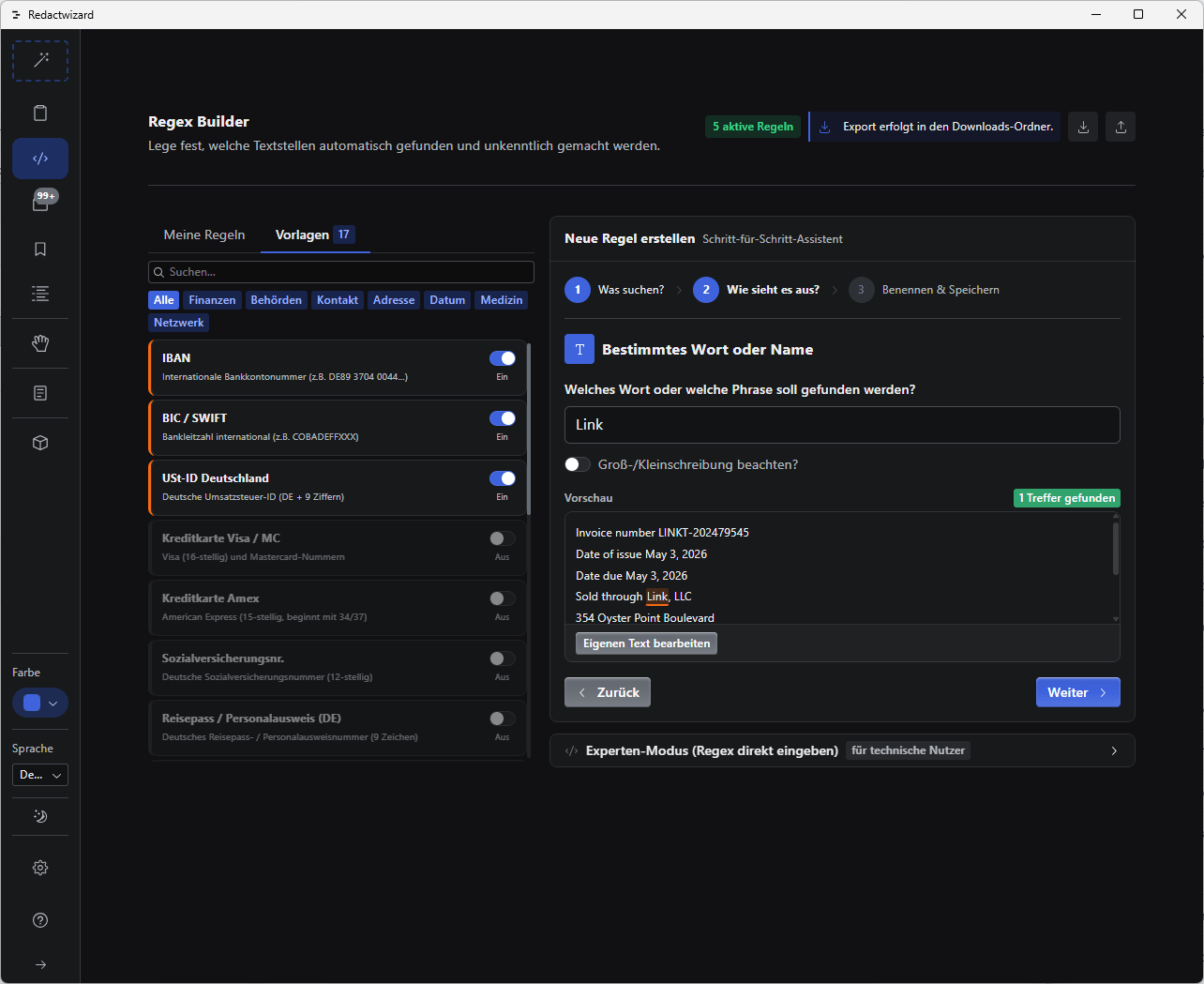
Task: Enable the Sozialversicherungsnr. toggle
Action: [x=503, y=659]
